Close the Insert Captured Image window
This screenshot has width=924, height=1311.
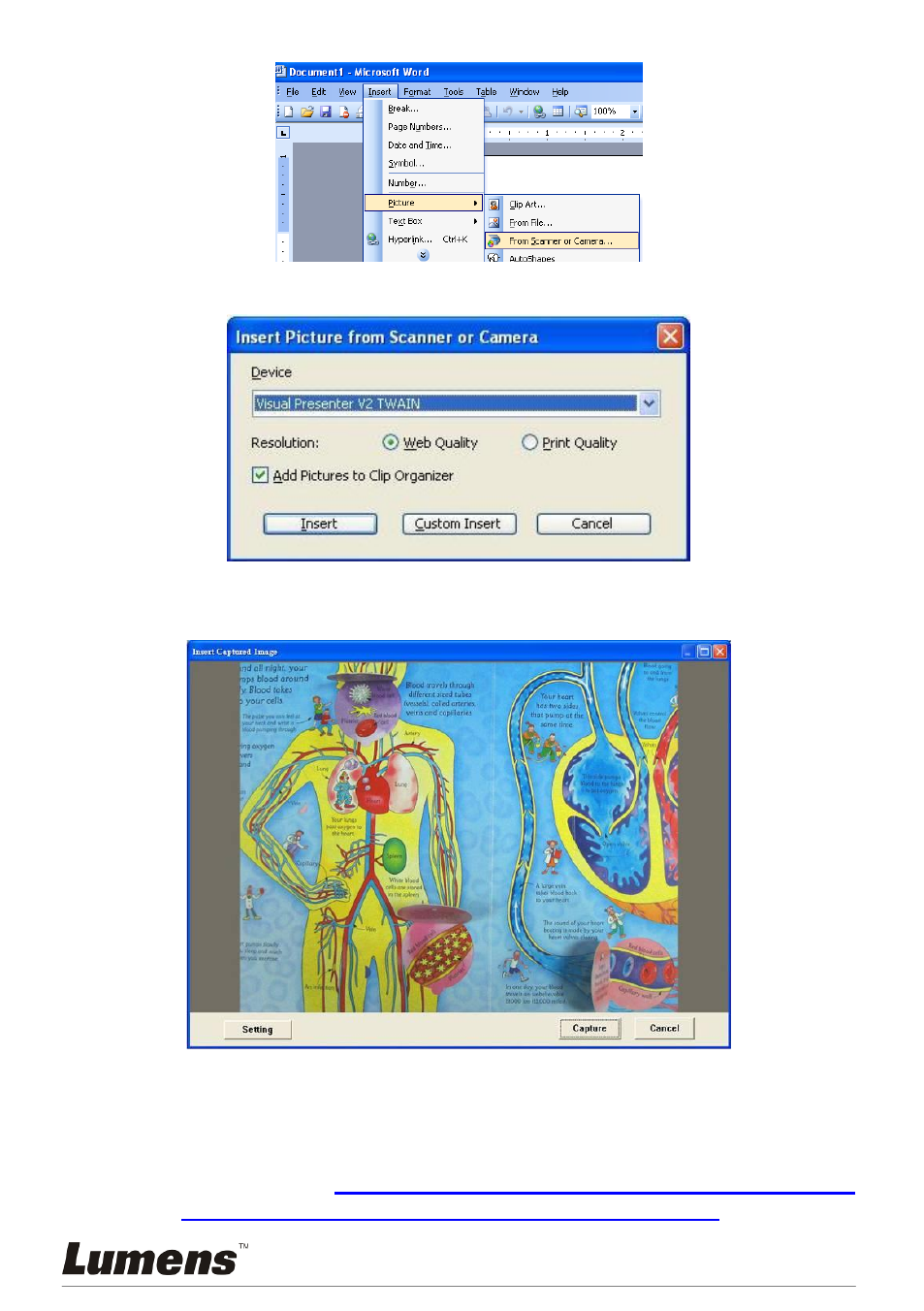point(719,652)
